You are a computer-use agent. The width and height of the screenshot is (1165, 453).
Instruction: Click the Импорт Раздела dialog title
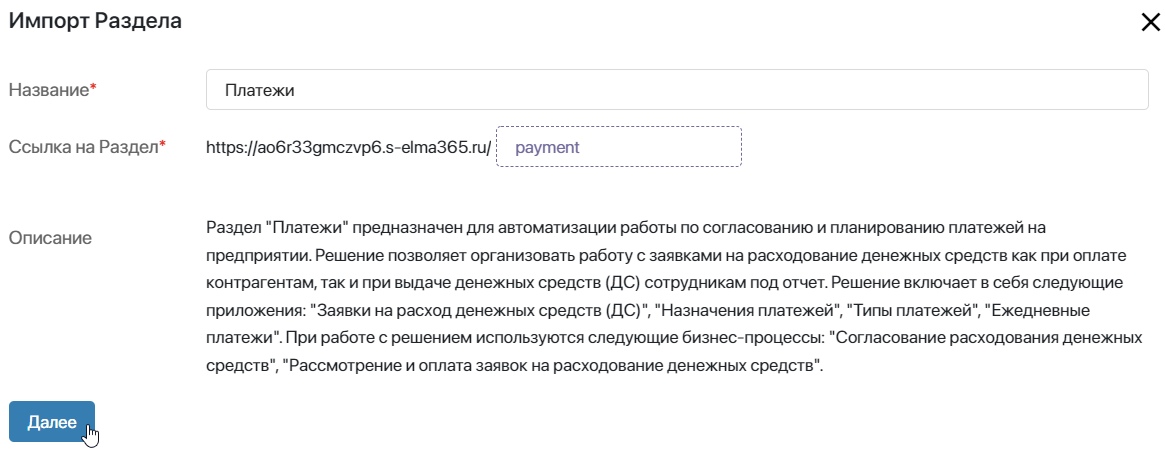click(95, 22)
